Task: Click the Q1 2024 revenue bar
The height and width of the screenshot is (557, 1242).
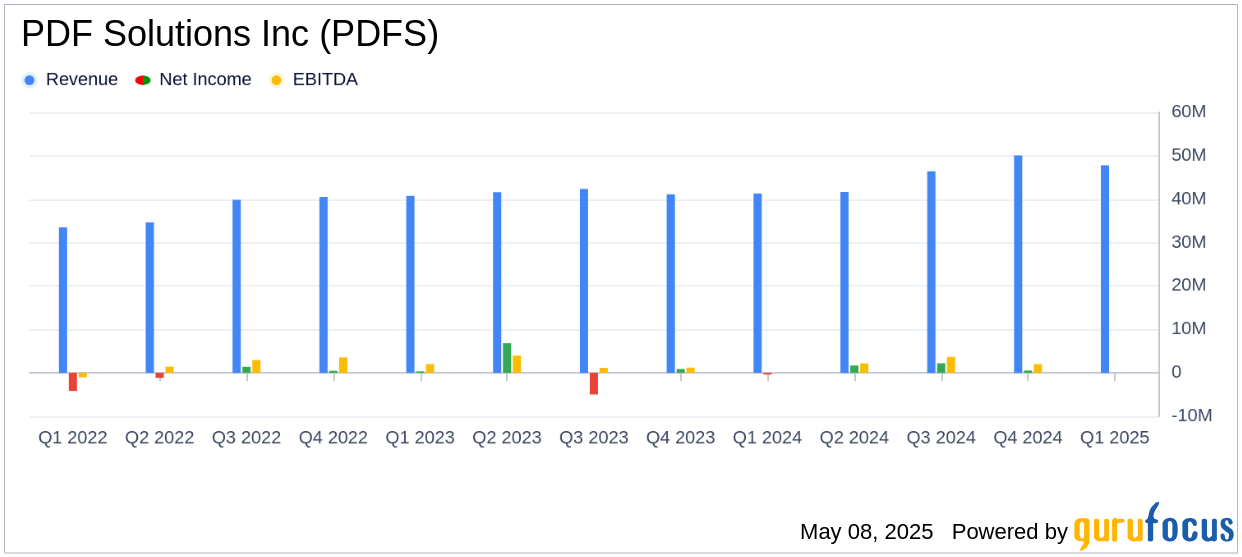Action: [x=758, y=283]
